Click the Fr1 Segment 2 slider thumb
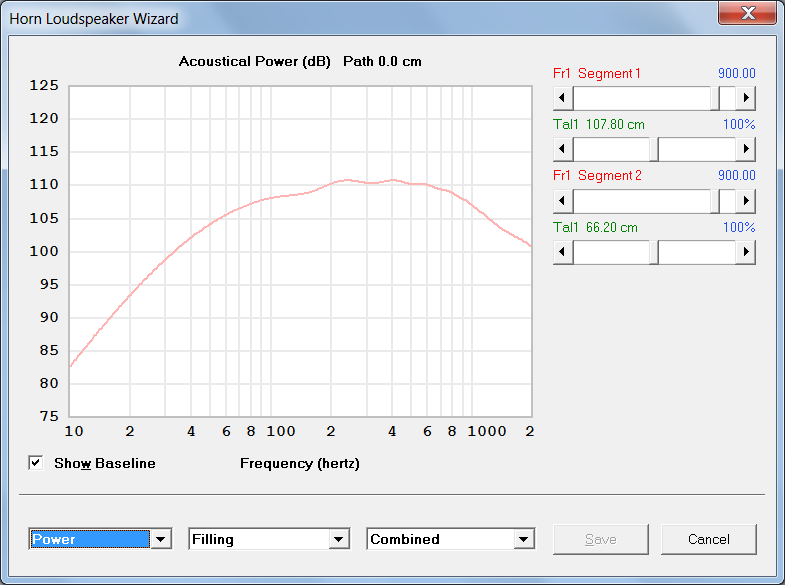Image resolution: width=785 pixels, height=585 pixels. click(715, 201)
